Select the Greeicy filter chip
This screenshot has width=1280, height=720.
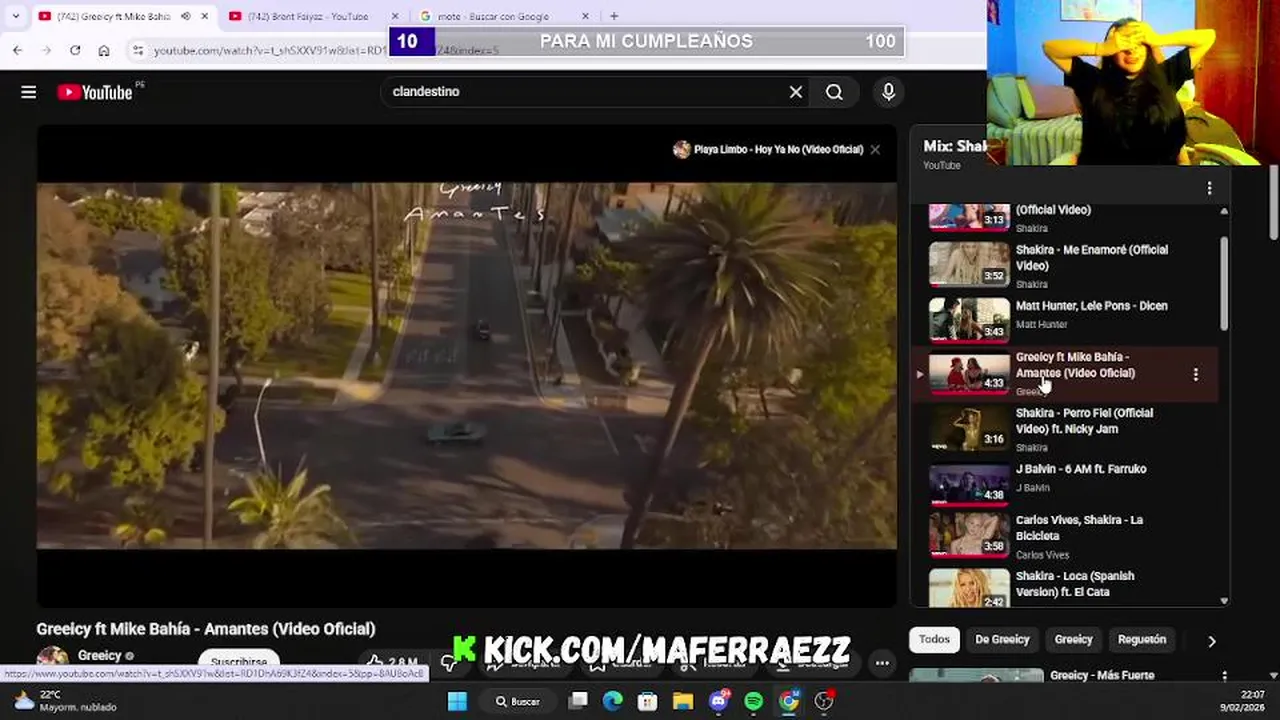(1074, 640)
